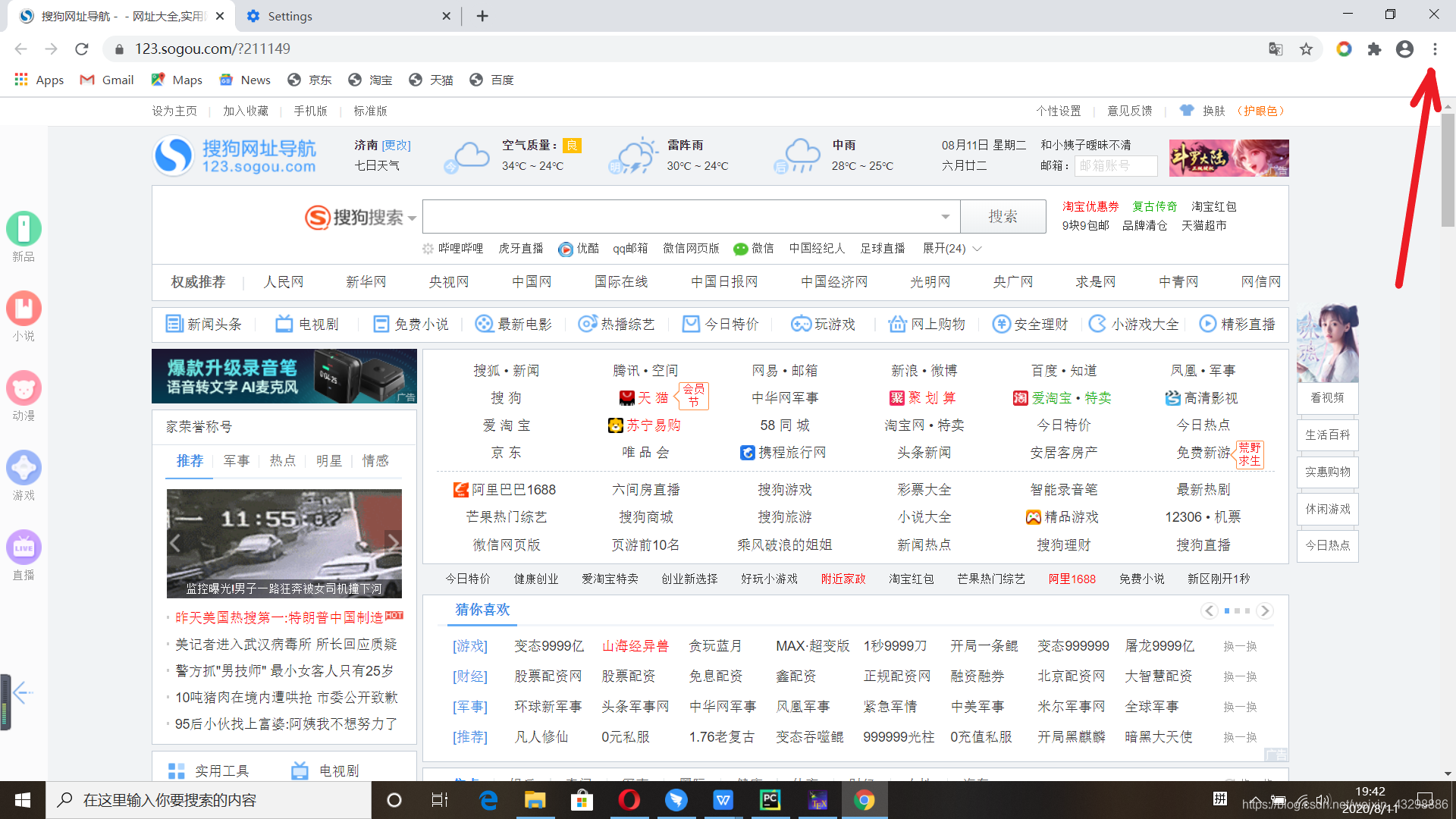
Task: Switch to 标准版 standard version
Action: [x=370, y=111]
